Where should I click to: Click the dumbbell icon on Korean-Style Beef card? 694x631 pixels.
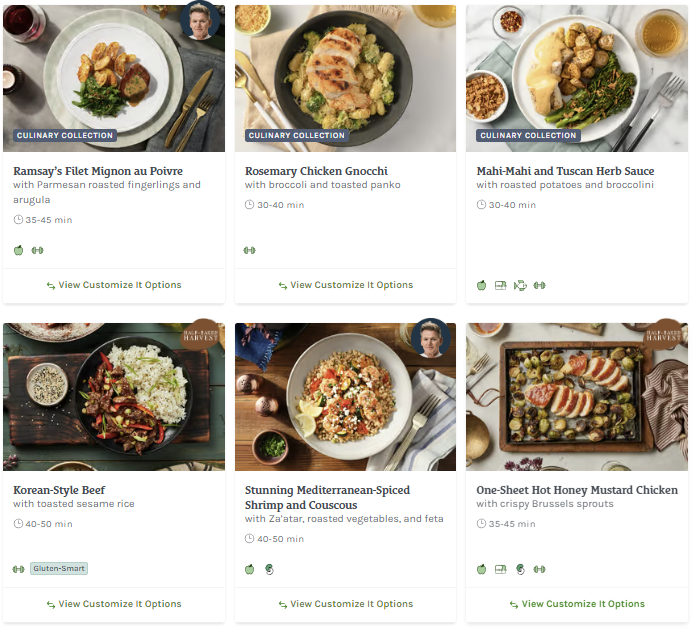(18, 569)
